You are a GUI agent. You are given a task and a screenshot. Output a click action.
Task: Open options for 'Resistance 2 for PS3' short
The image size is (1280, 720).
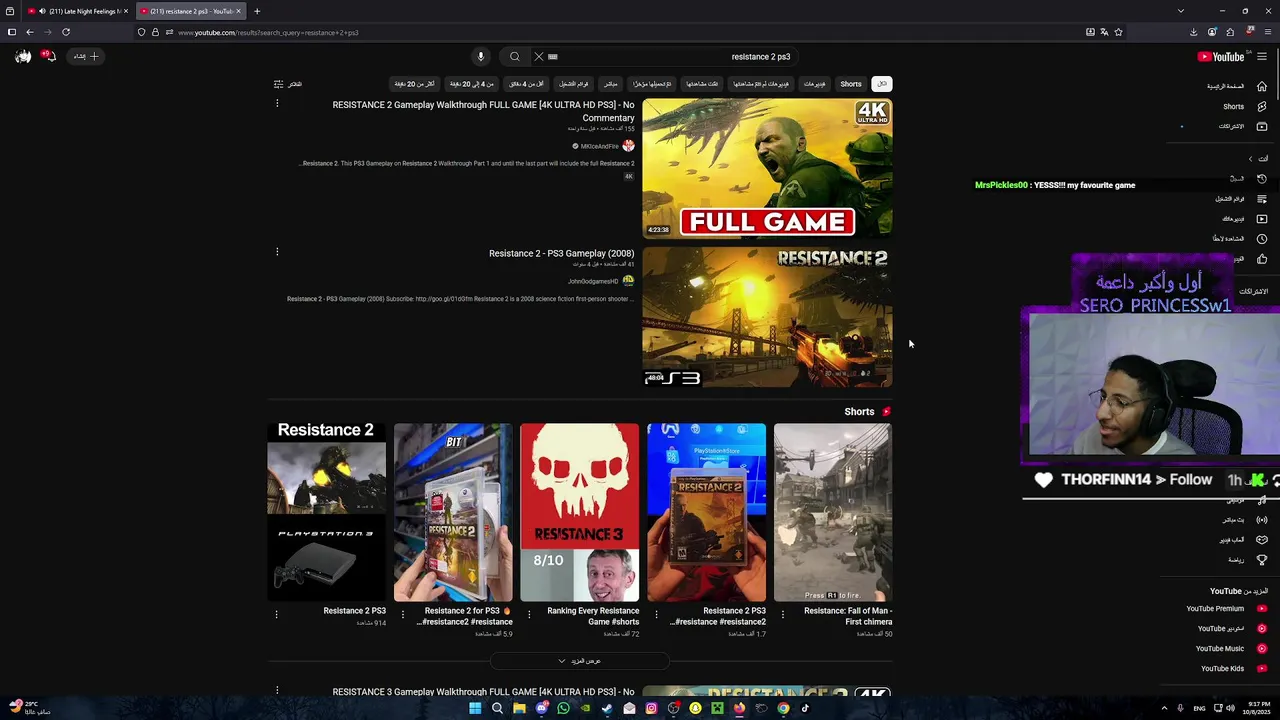tap(403, 614)
